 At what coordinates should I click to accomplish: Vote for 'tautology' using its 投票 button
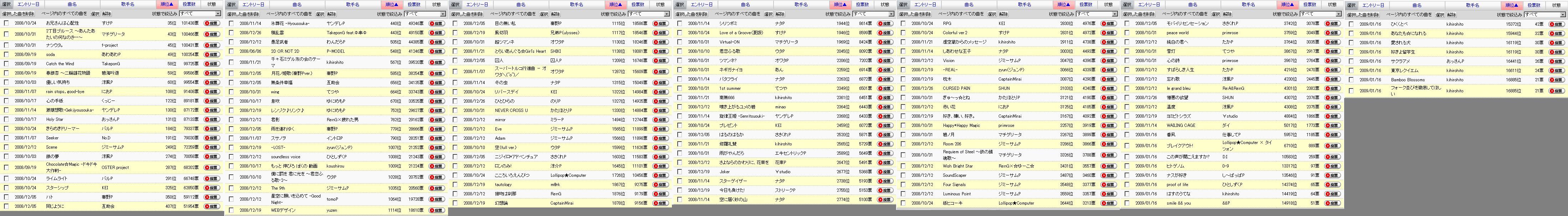(x=660, y=185)
